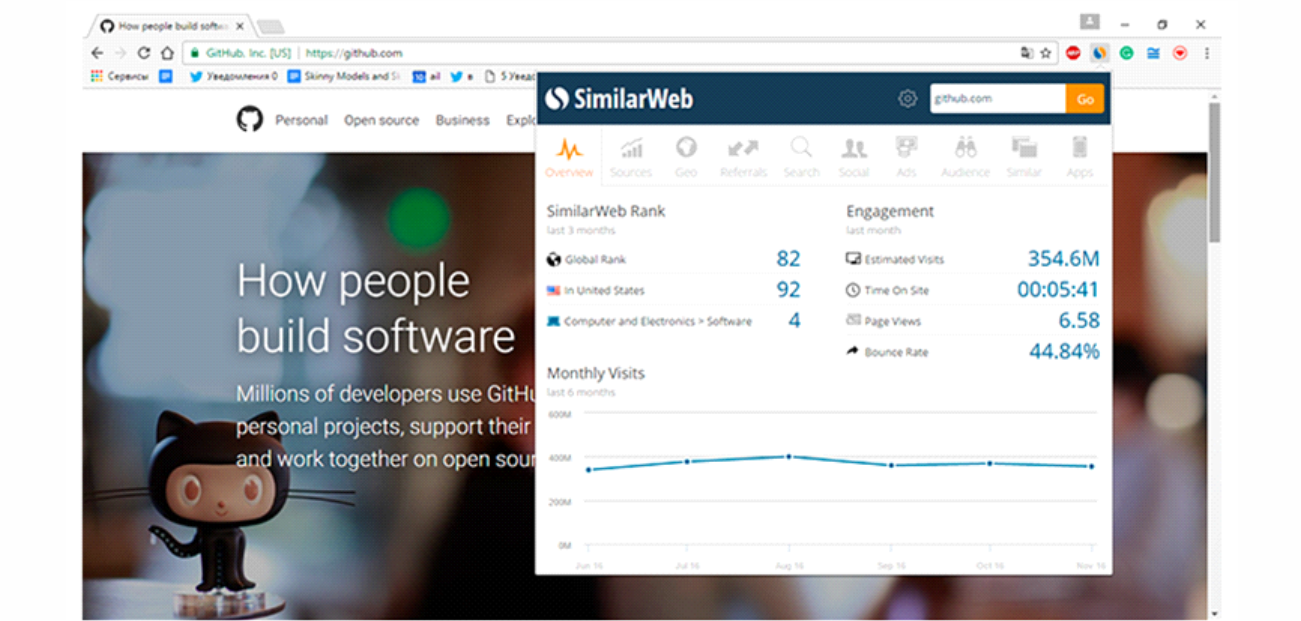Click the Nov 16 point on visits chart
Viewport: 1301px width, 621px height.
(x=1091, y=466)
